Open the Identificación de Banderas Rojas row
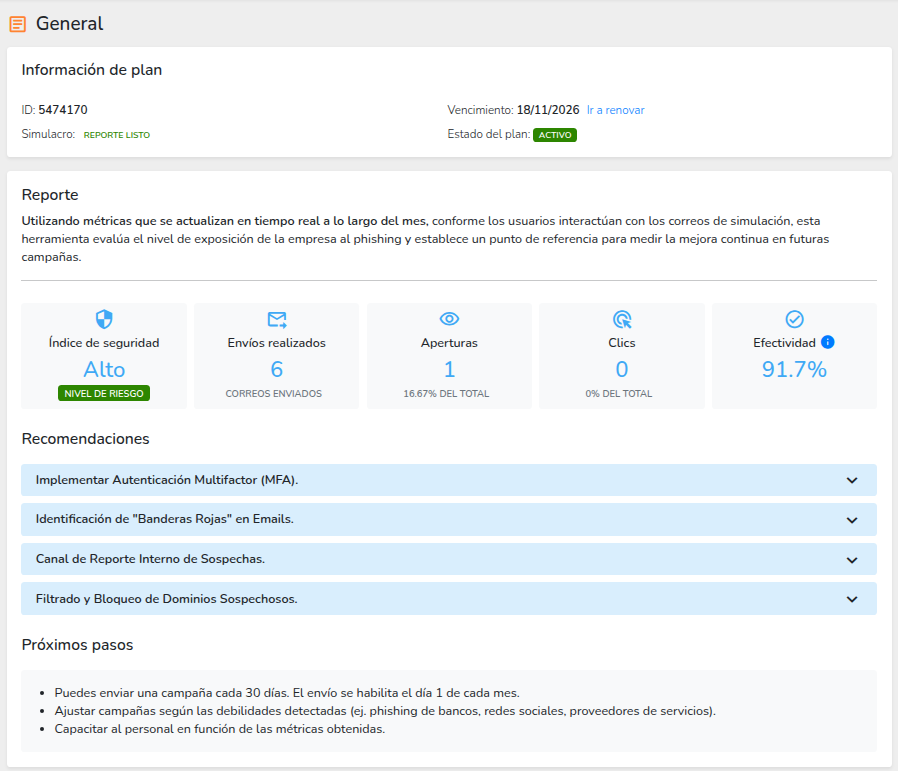 164,520
